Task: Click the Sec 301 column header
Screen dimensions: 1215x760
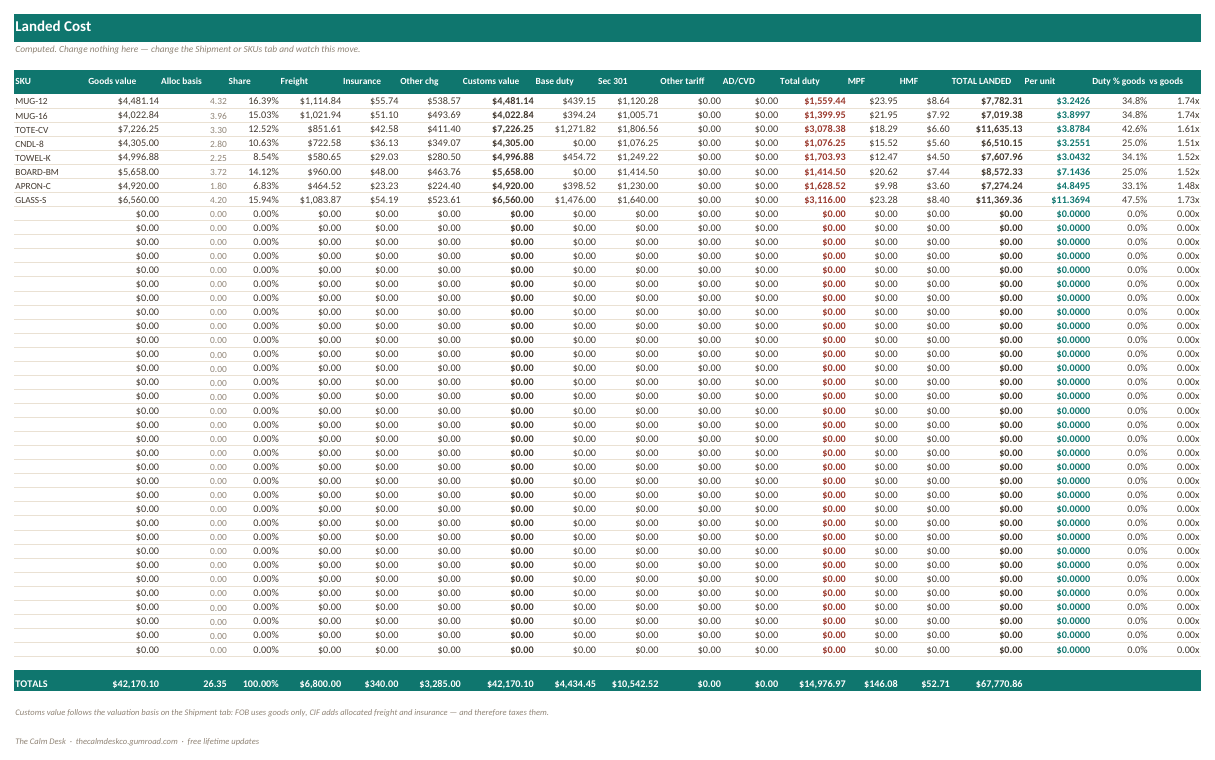Action: [x=612, y=80]
